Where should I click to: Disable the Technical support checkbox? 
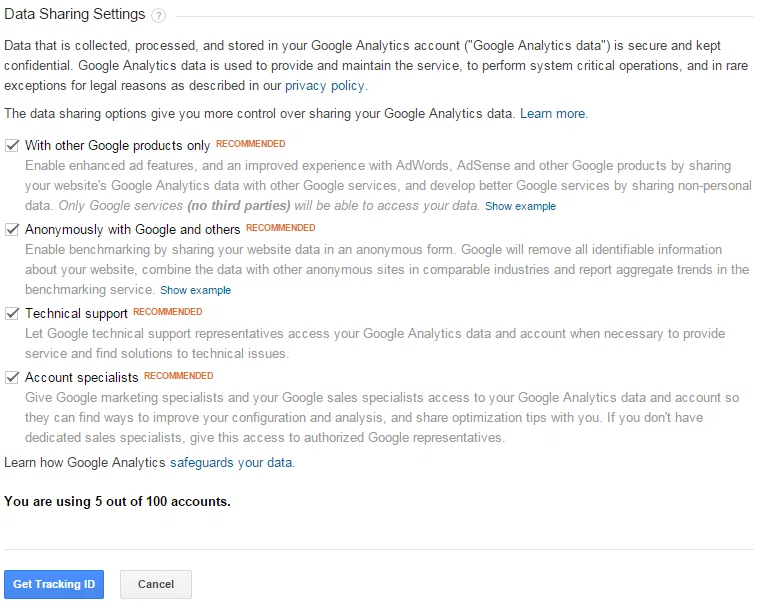12,313
